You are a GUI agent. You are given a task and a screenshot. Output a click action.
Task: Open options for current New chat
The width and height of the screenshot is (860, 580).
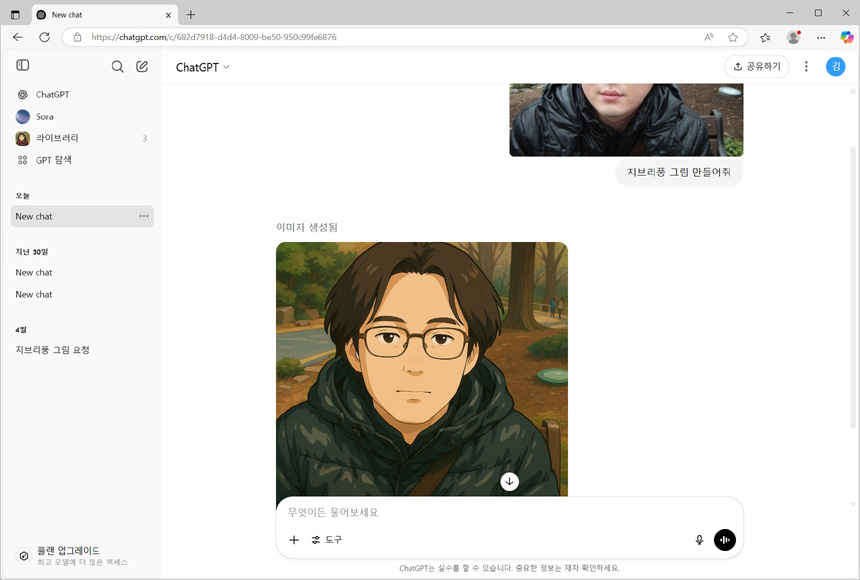click(x=144, y=216)
